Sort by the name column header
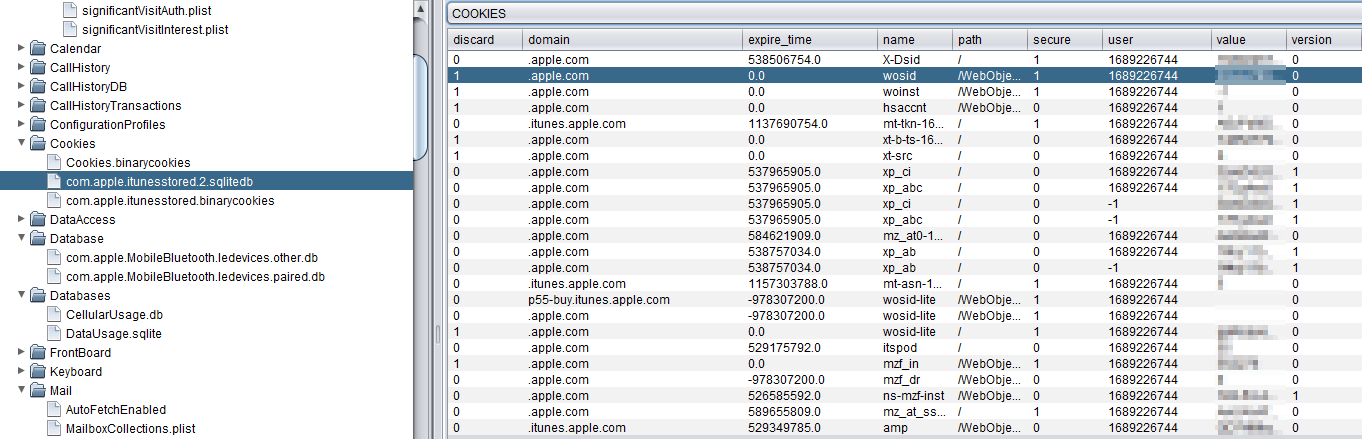This screenshot has width=1362, height=439. [x=915, y=40]
